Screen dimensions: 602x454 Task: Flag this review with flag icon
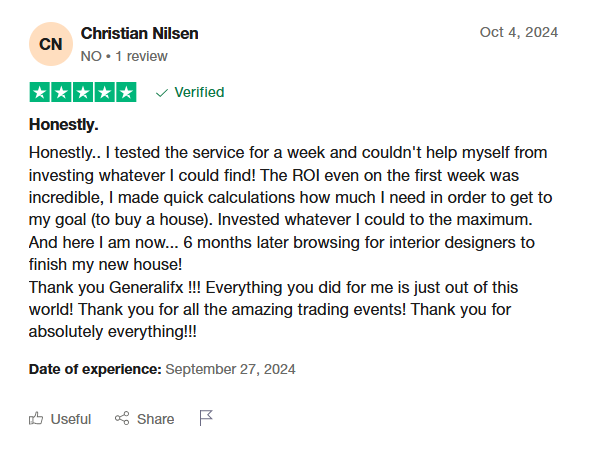click(x=206, y=418)
